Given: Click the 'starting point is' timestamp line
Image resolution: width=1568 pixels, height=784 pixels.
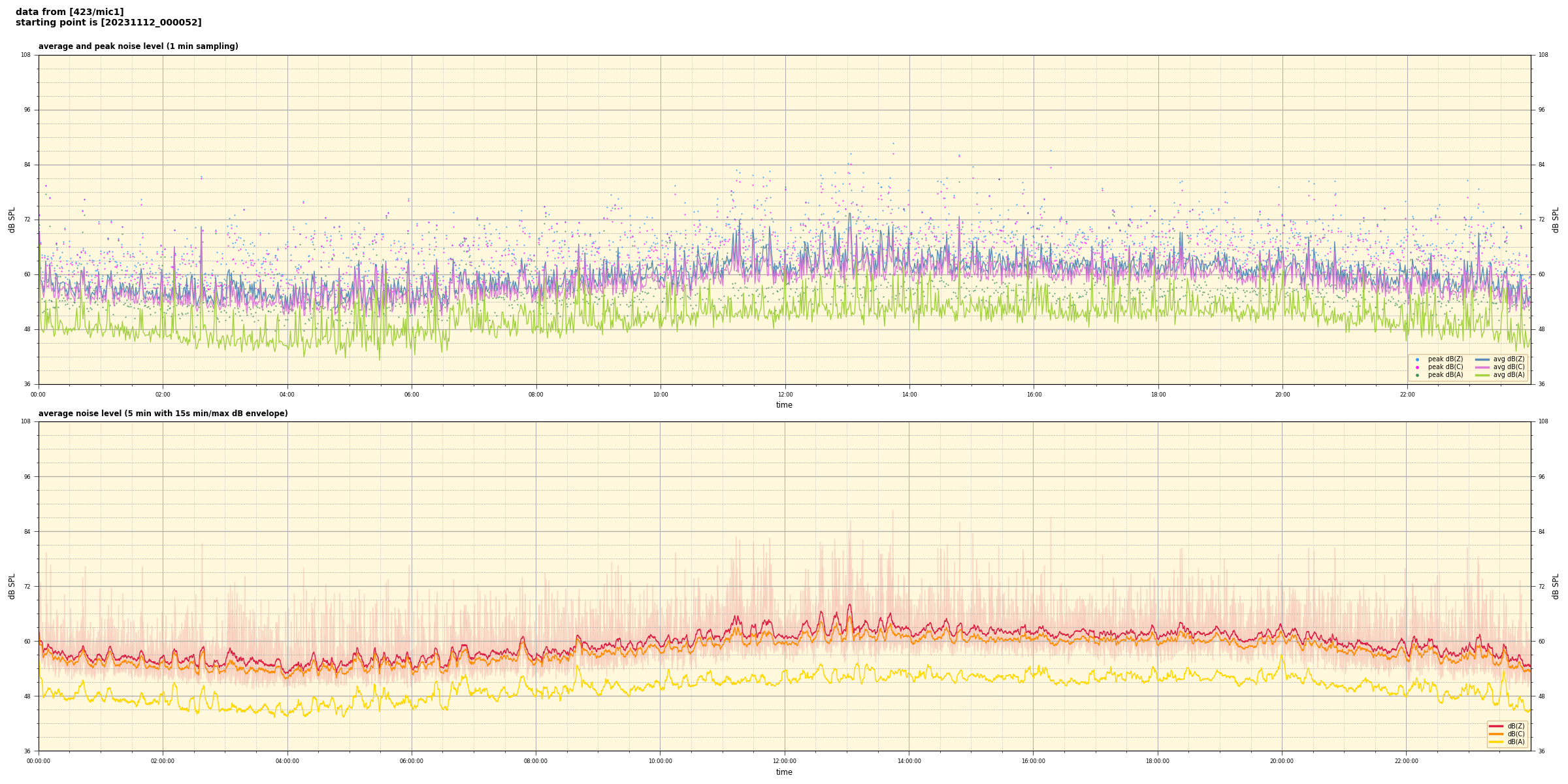Looking at the screenshot, I should (x=108, y=23).
